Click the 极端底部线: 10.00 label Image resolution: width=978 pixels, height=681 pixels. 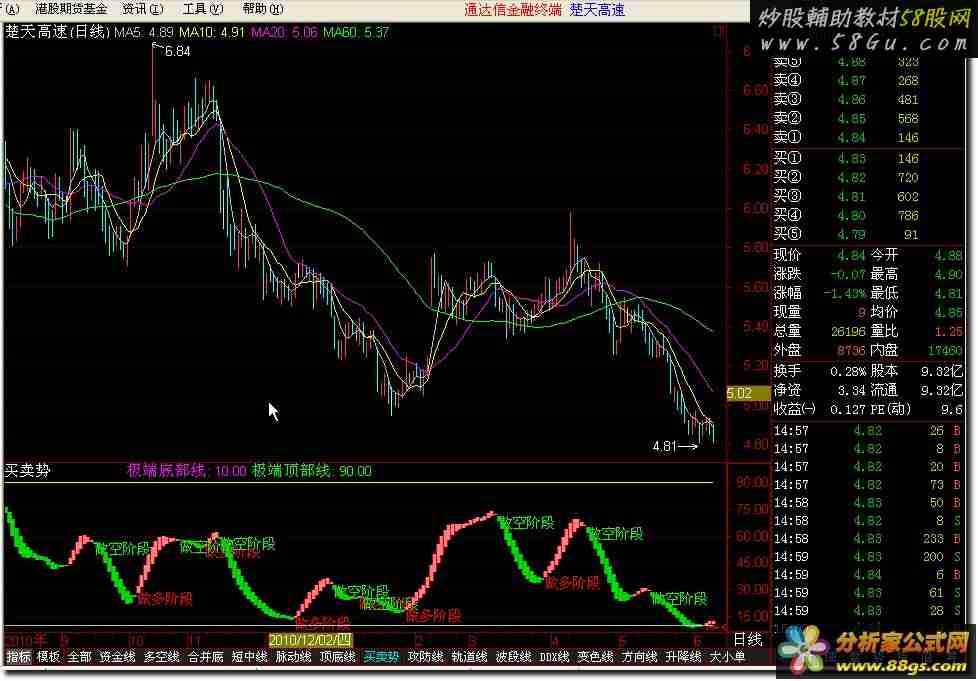coord(187,470)
